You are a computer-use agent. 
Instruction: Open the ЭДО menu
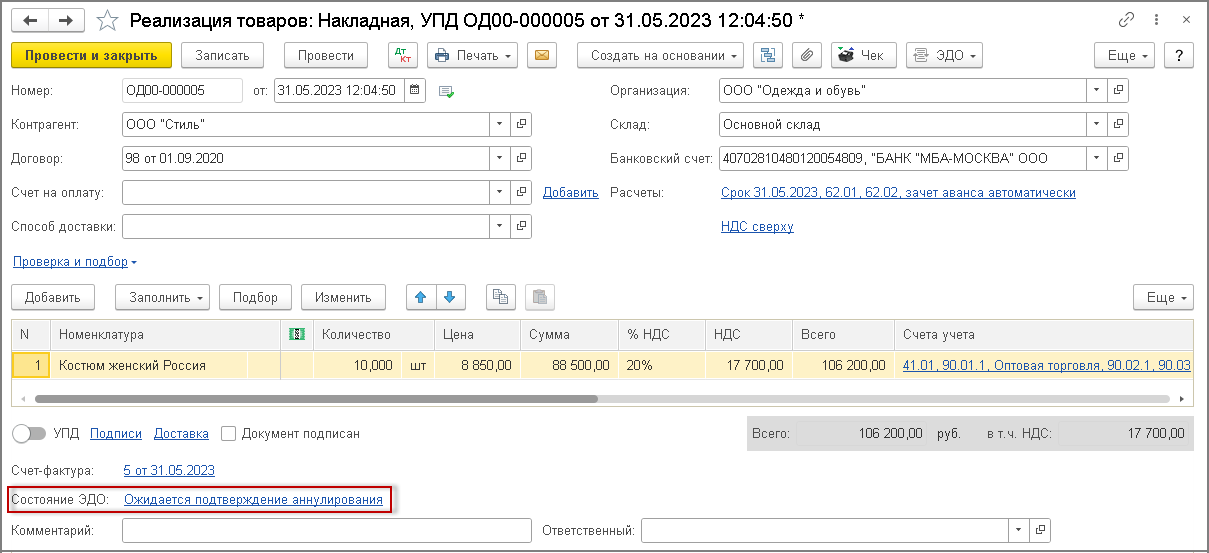pyautogui.click(x=943, y=55)
